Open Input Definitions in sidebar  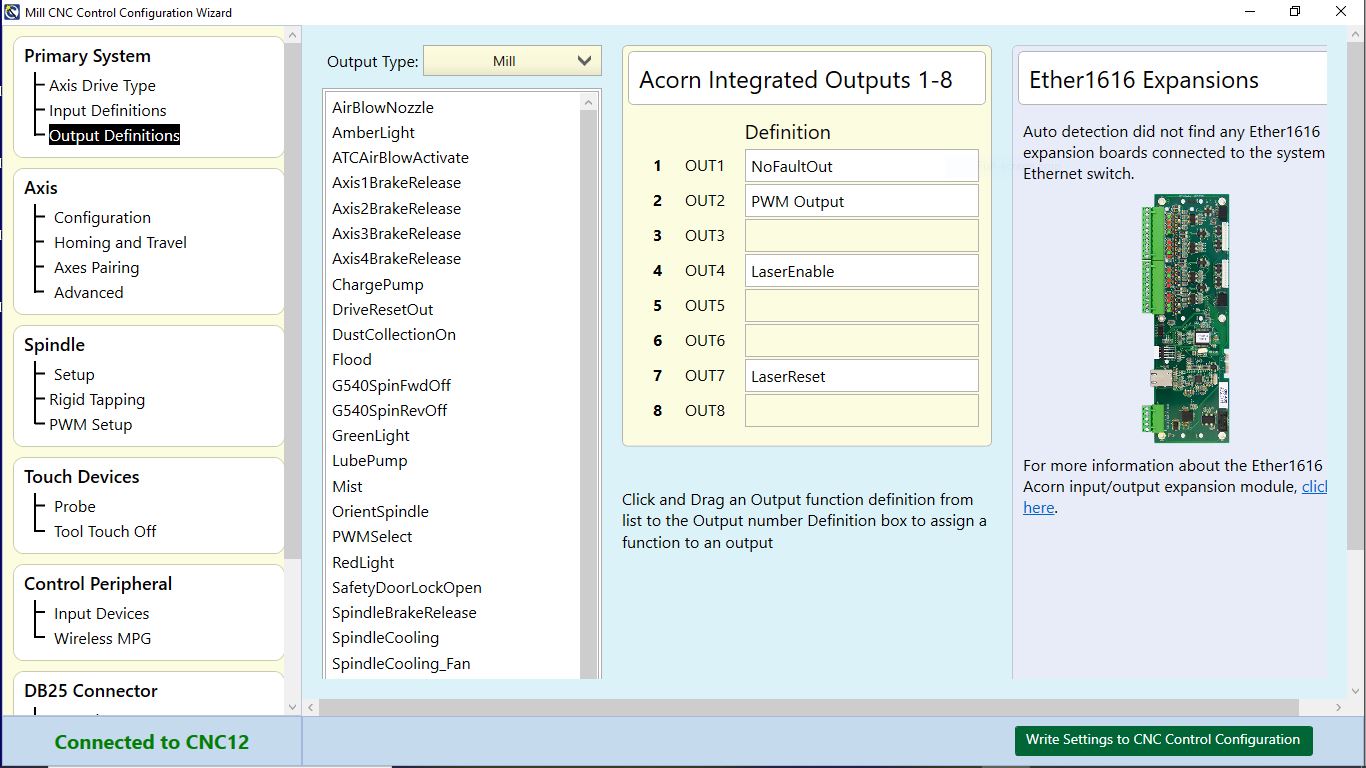point(108,110)
